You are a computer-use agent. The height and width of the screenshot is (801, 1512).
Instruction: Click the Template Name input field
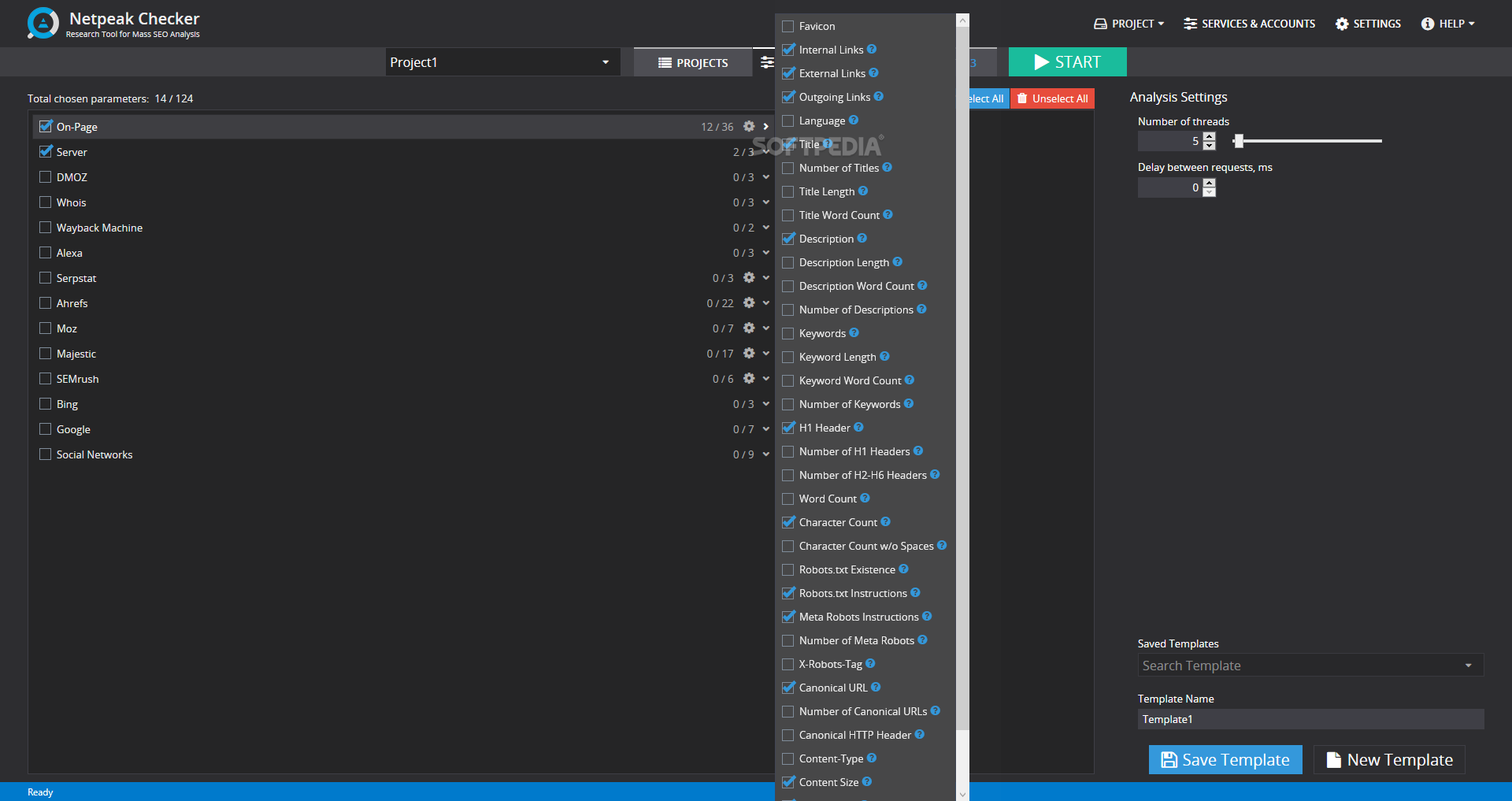[1310, 719]
